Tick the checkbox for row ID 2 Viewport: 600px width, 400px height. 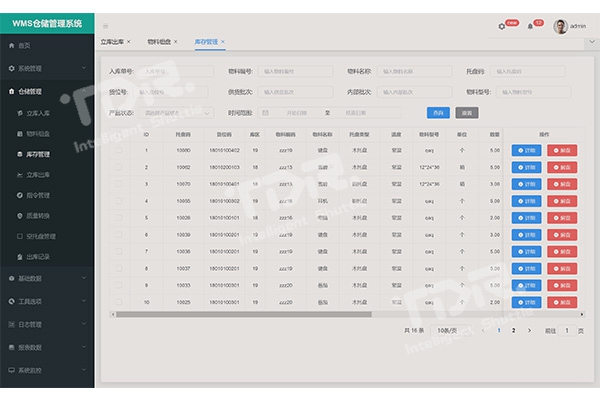coord(119,167)
